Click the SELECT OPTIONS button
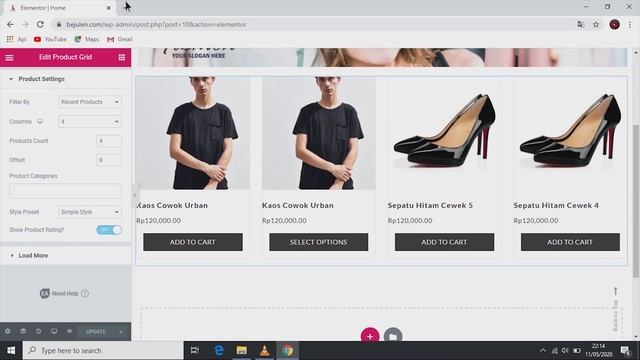This screenshot has width=640, height=360. (318, 242)
